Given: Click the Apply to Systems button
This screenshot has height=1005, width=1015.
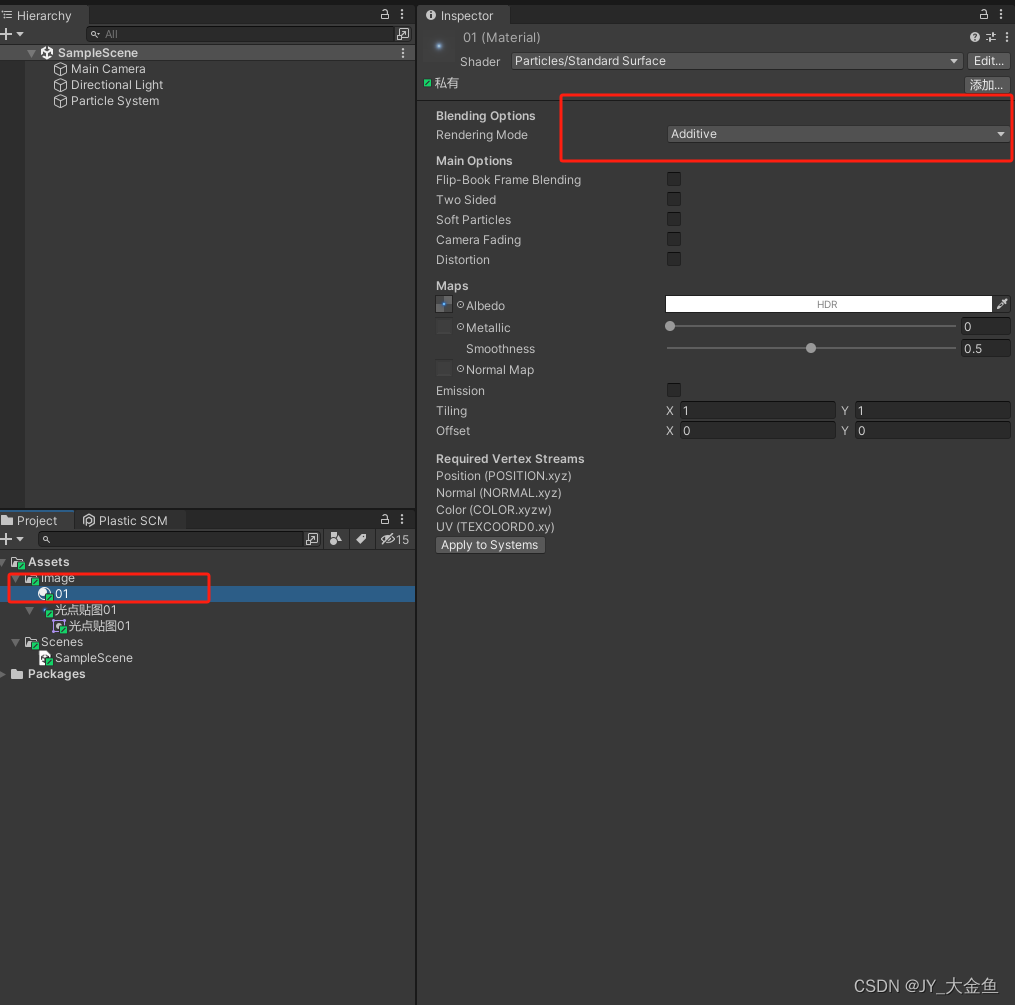Looking at the screenshot, I should click(x=490, y=545).
